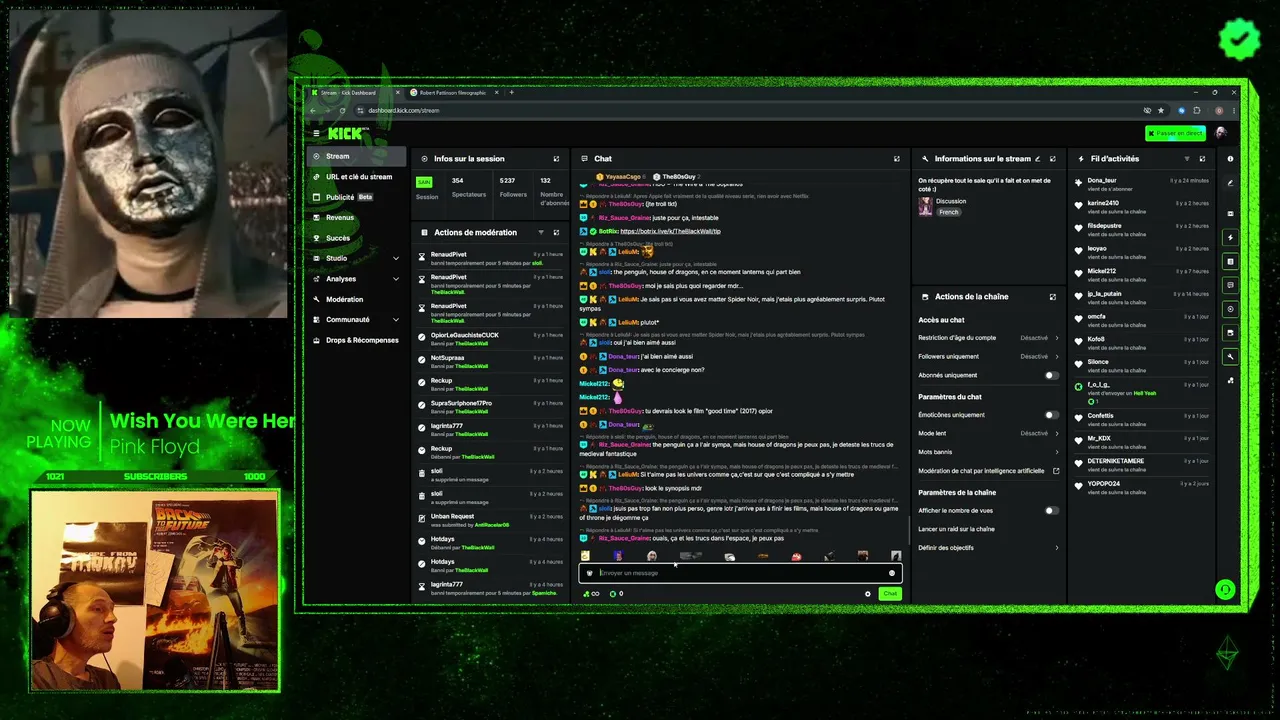Open Followers uniquement setting
This screenshot has height=720, width=1280.
click(x=988, y=356)
